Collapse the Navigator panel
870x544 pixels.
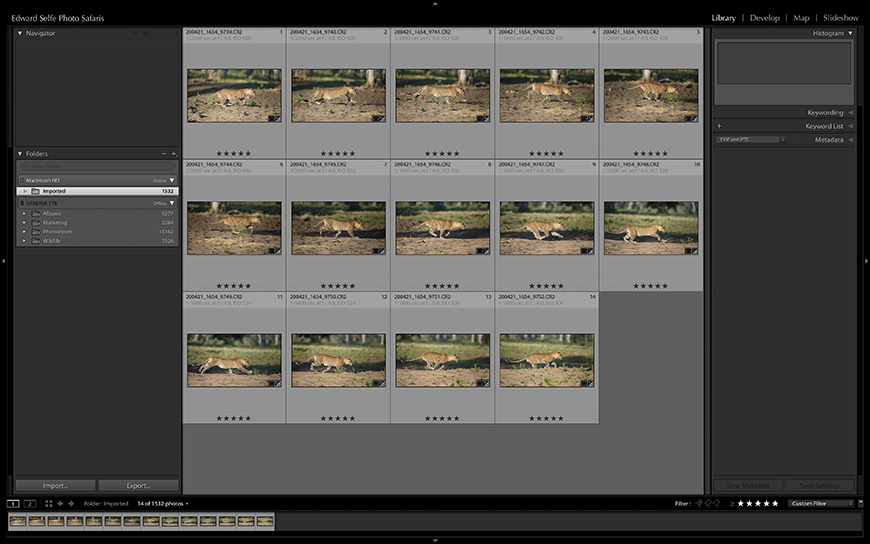tap(20, 33)
